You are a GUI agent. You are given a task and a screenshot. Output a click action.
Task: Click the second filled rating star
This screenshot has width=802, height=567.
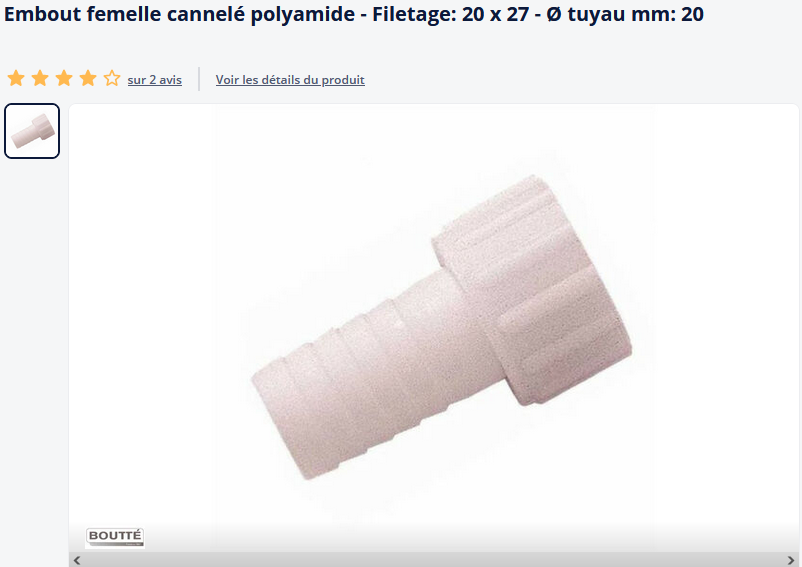[x=40, y=79]
